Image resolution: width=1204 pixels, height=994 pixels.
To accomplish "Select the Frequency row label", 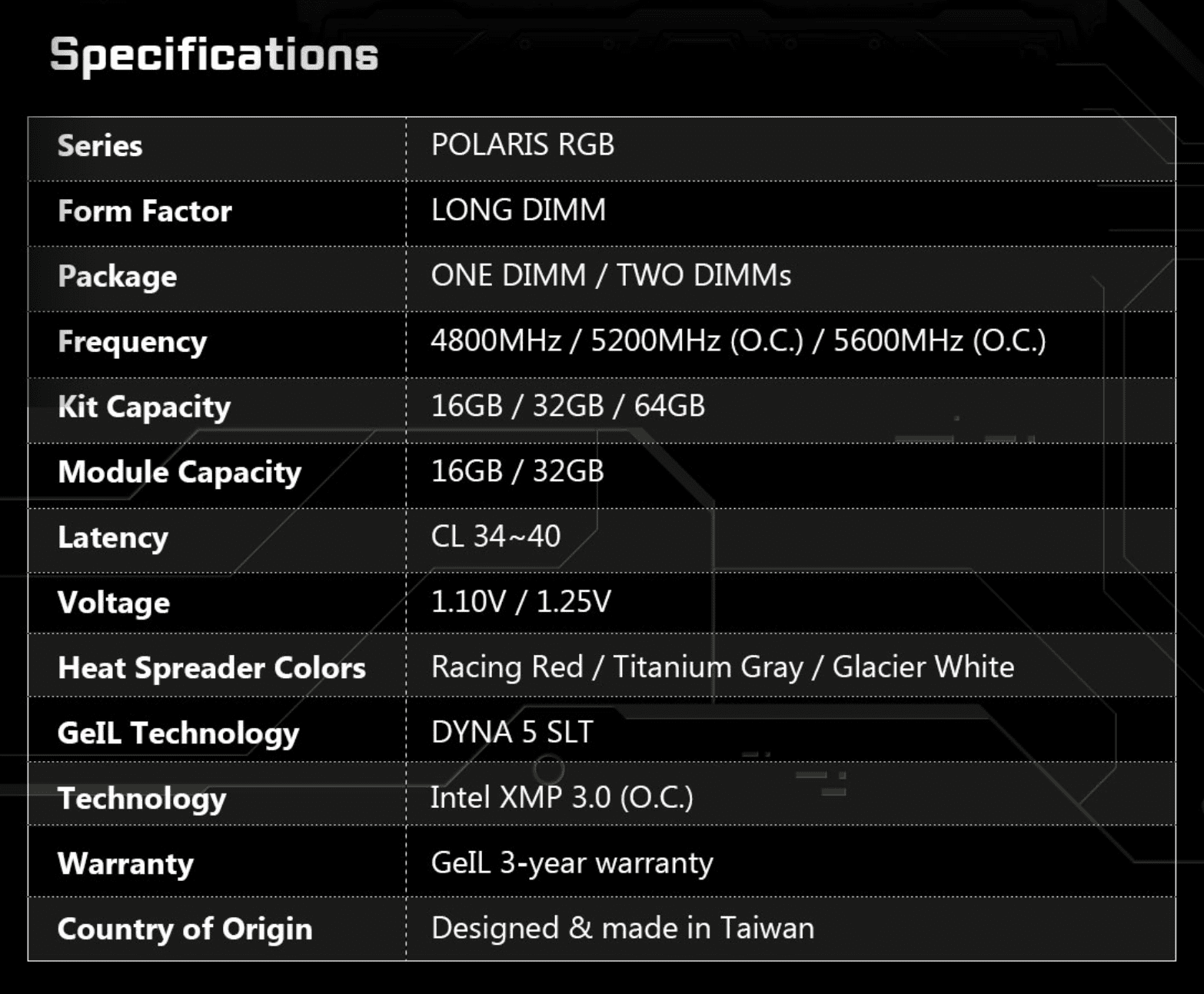I will tap(132, 342).
